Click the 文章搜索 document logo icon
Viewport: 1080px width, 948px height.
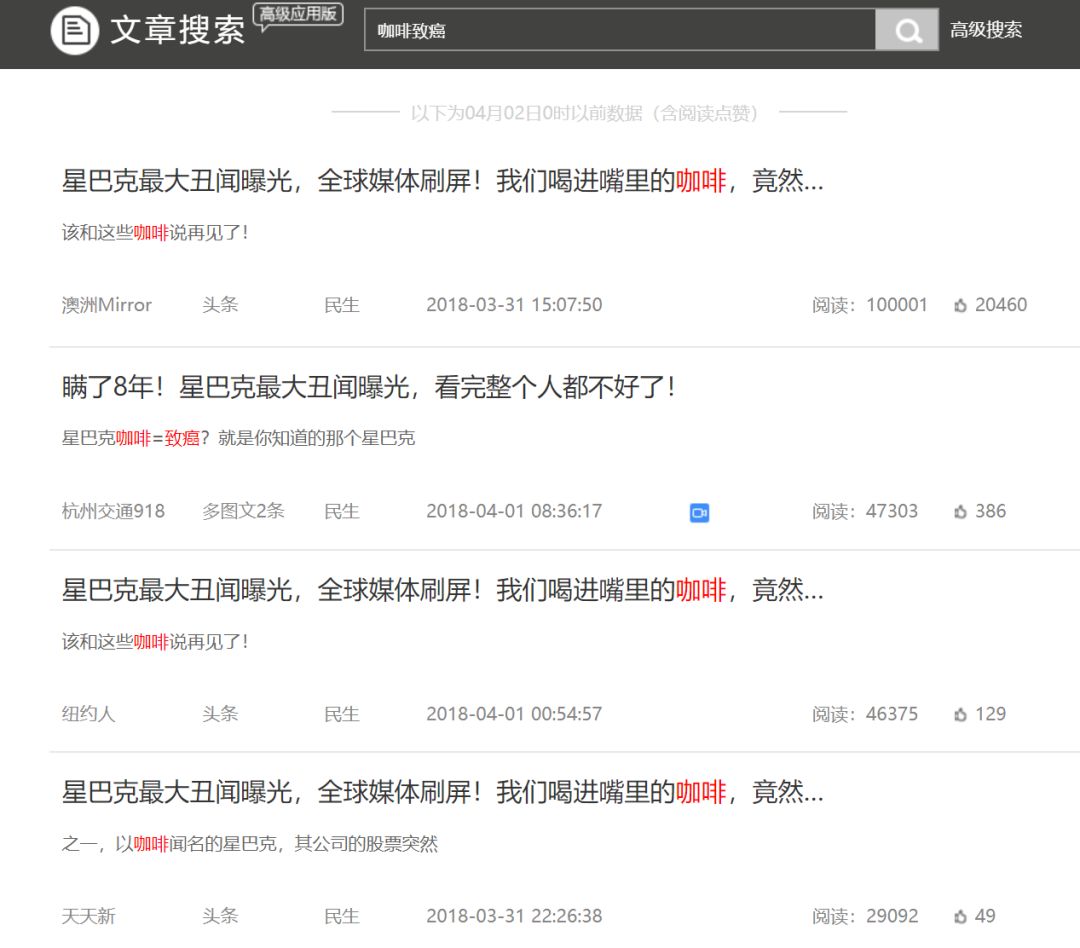(x=74, y=30)
